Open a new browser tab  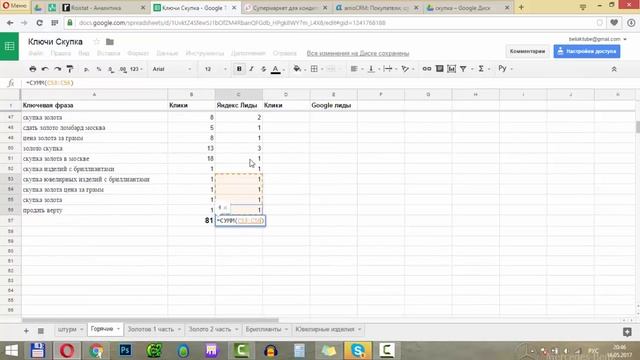tap(521, 7)
